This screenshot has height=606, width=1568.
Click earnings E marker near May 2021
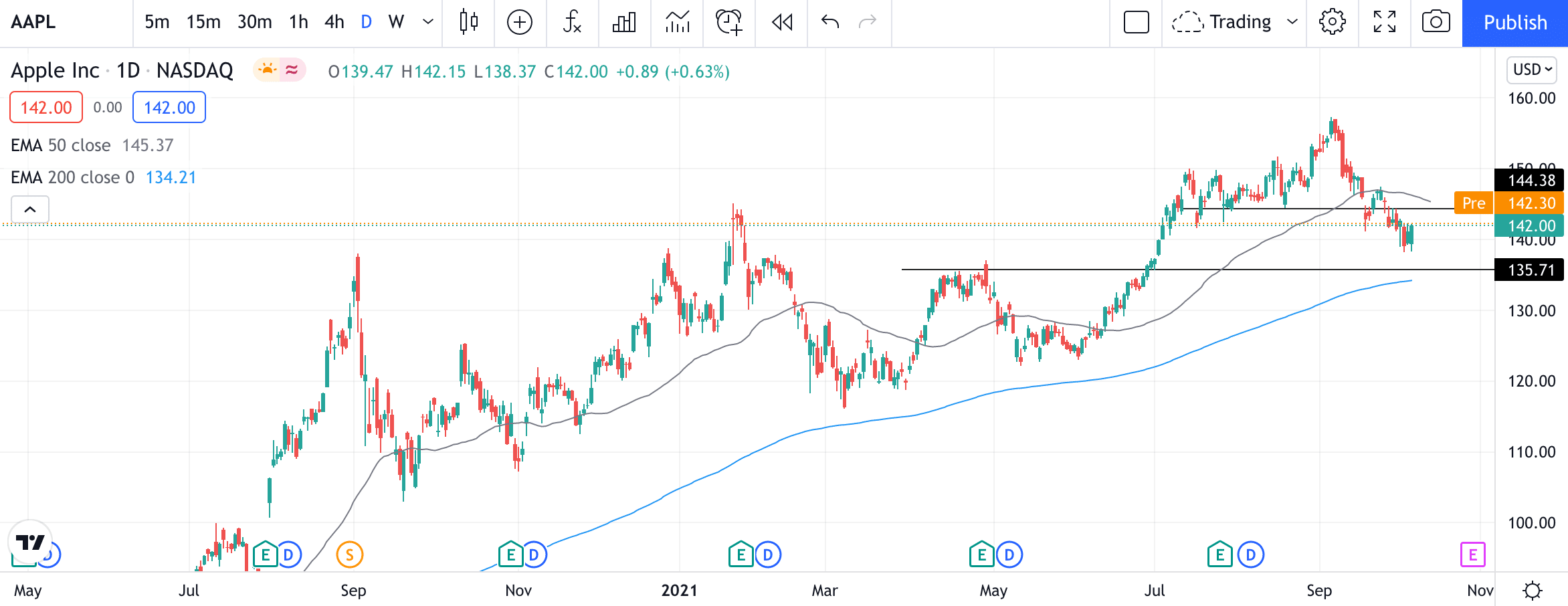982,554
